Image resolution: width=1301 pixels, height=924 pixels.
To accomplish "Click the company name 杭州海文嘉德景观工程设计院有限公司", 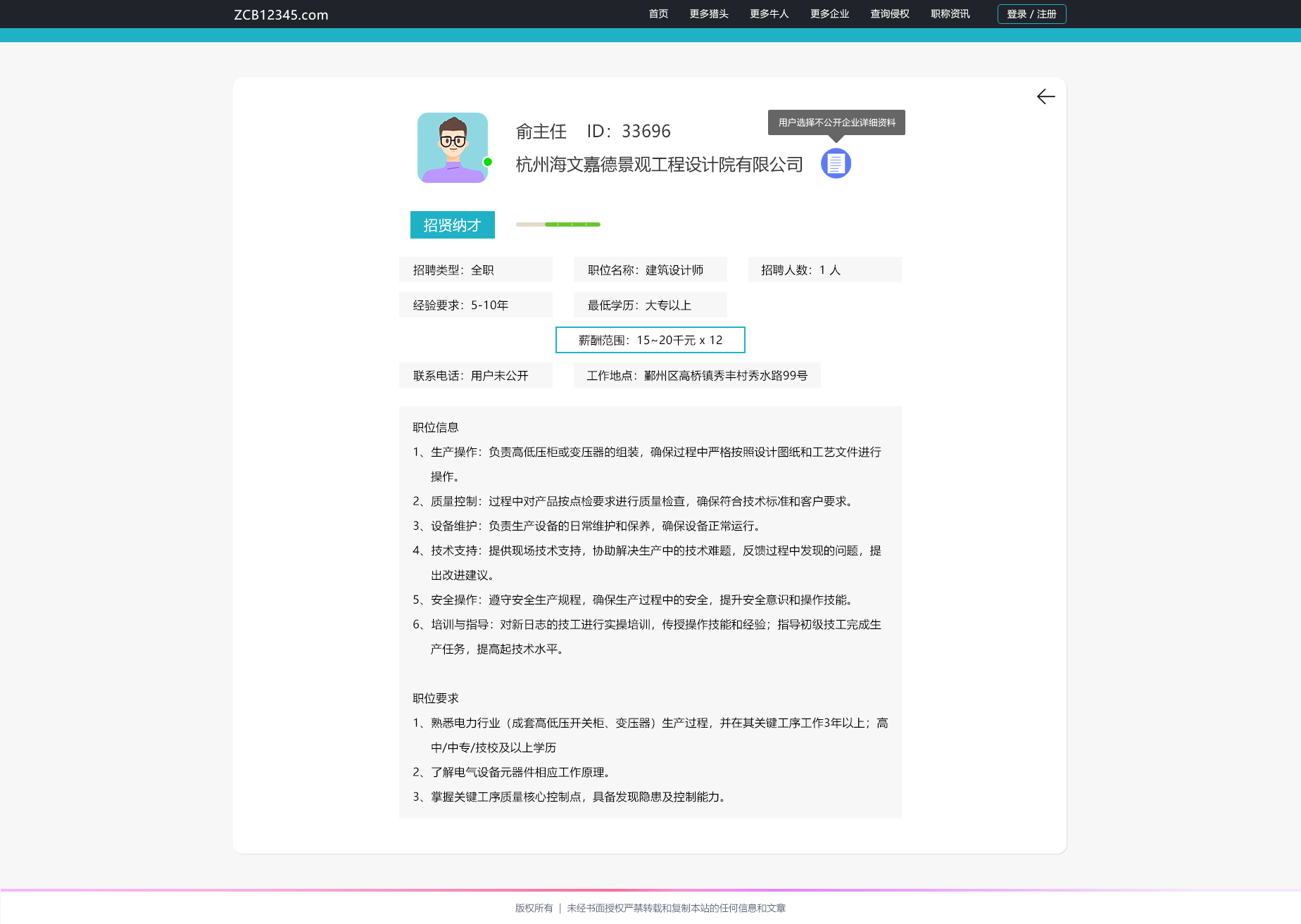I will pyautogui.click(x=659, y=165).
